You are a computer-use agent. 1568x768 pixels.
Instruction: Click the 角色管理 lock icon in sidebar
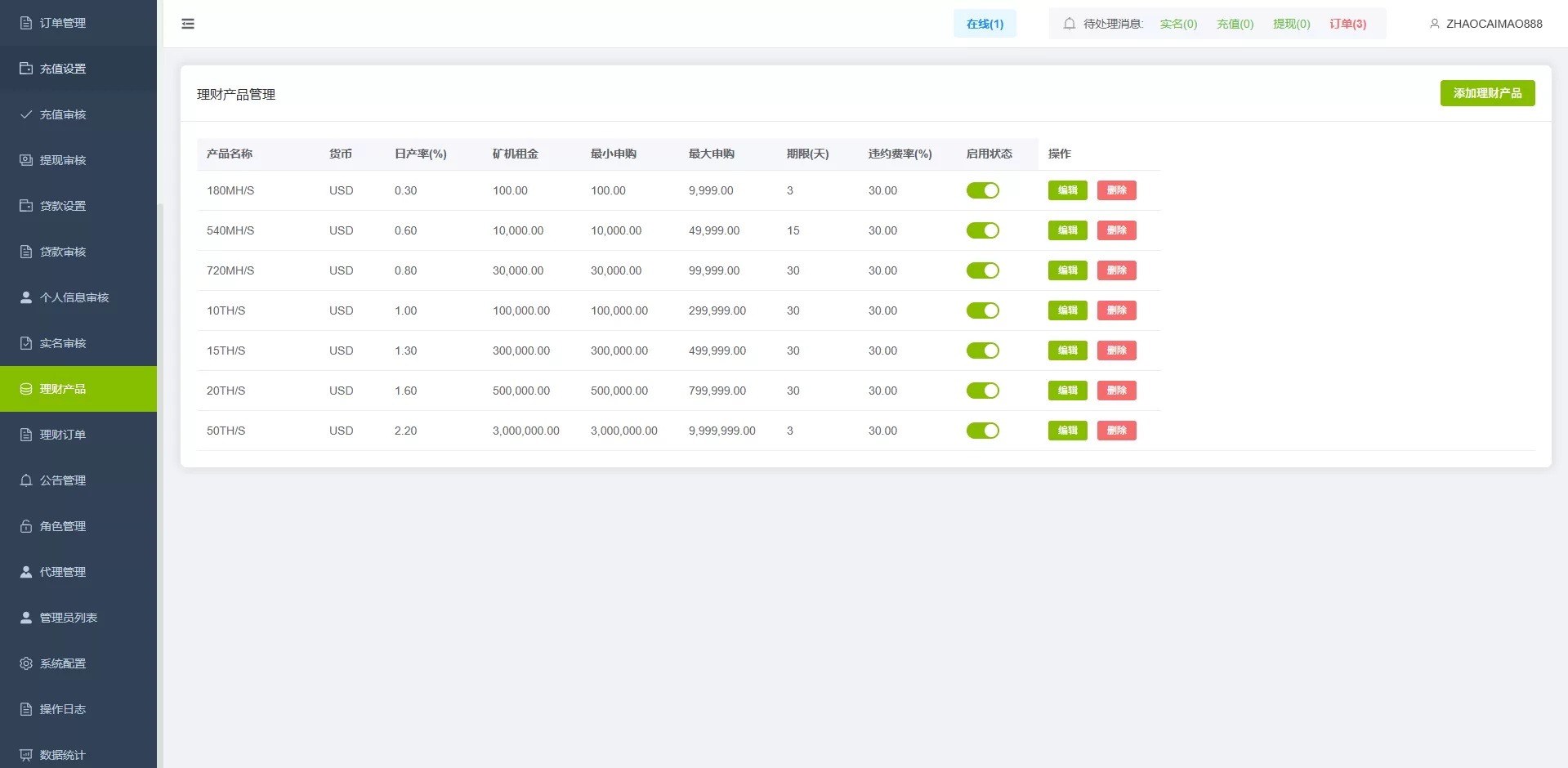pyautogui.click(x=26, y=526)
